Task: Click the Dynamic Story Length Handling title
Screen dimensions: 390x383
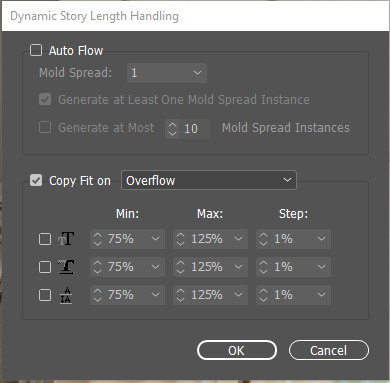Action: (94, 16)
